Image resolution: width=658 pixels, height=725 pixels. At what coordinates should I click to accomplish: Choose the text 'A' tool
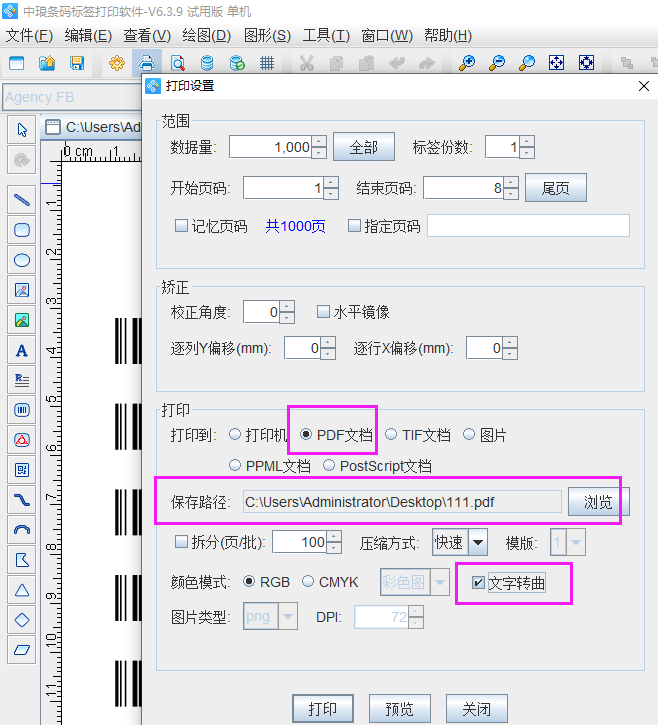click(21, 350)
